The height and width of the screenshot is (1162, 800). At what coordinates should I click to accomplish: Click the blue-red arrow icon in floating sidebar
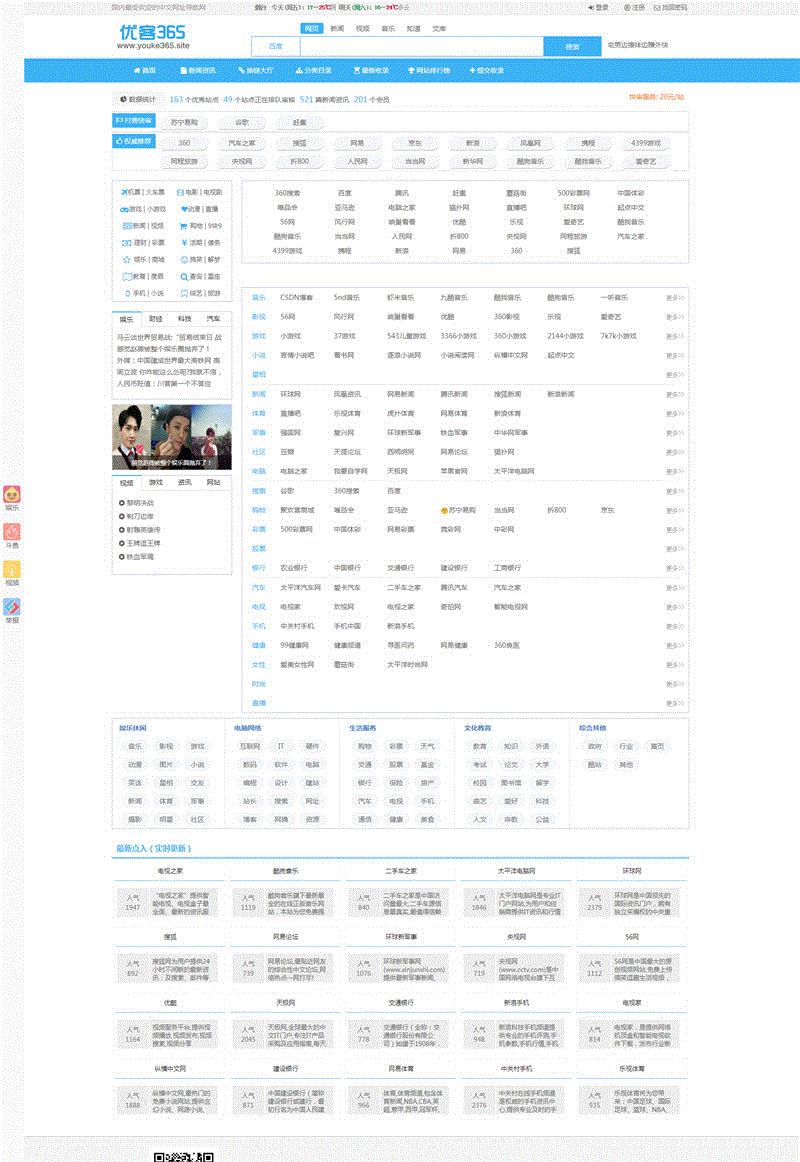12,607
